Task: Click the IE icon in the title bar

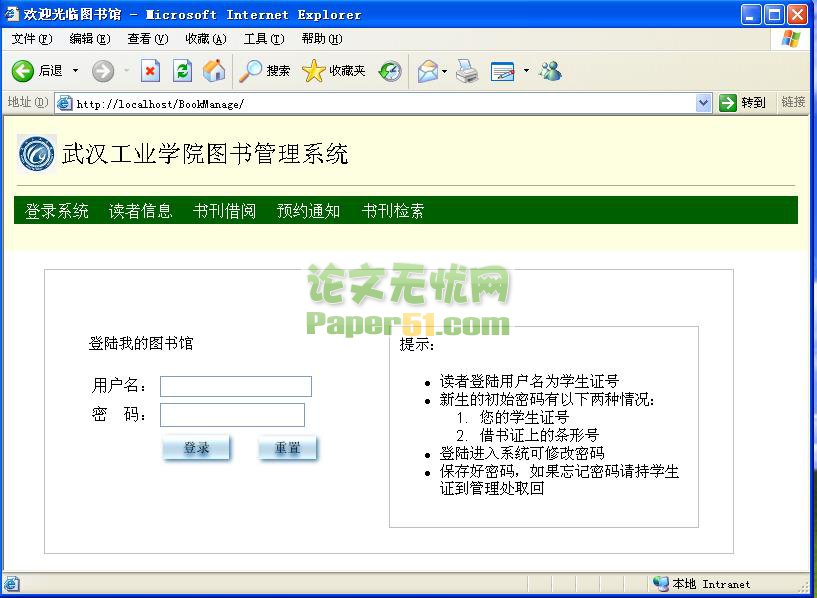Action: (11, 14)
